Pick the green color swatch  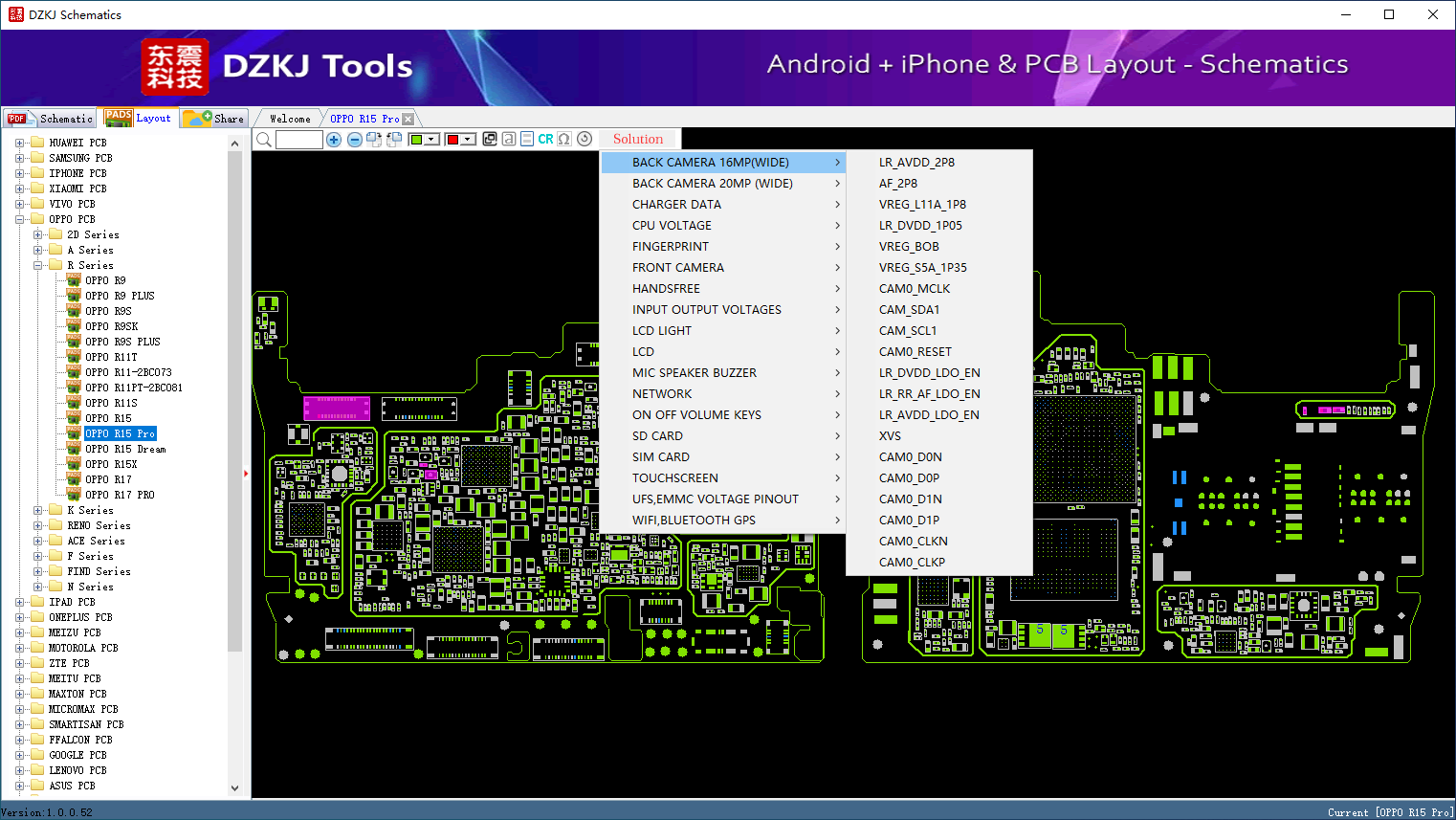tap(416, 140)
